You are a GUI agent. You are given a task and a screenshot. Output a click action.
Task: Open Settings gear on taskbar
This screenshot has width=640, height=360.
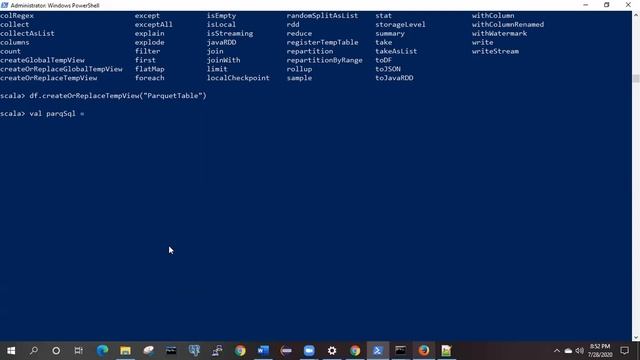pyautogui.click(x=332, y=351)
